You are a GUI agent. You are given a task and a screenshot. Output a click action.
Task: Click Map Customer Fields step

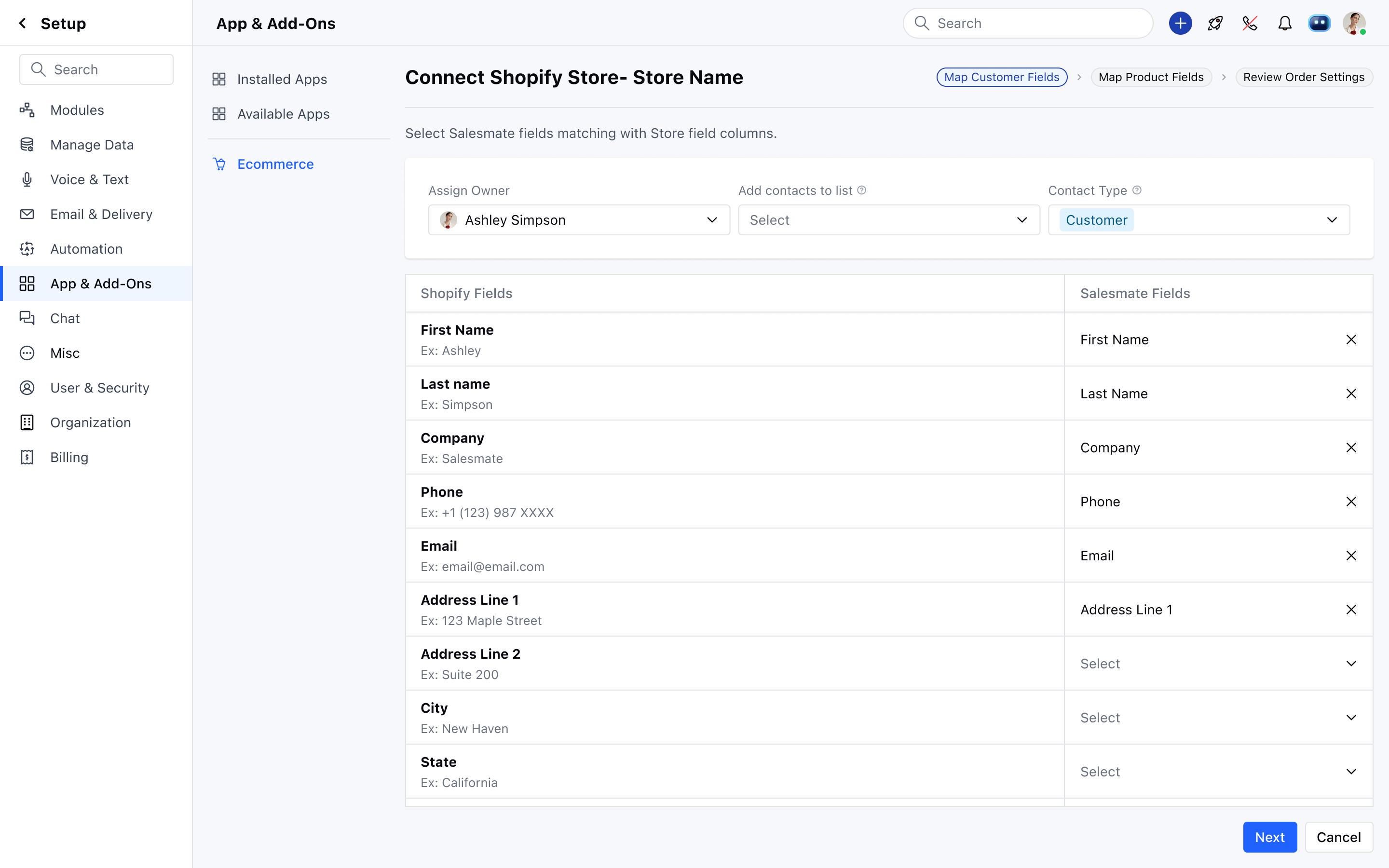[1002, 77]
